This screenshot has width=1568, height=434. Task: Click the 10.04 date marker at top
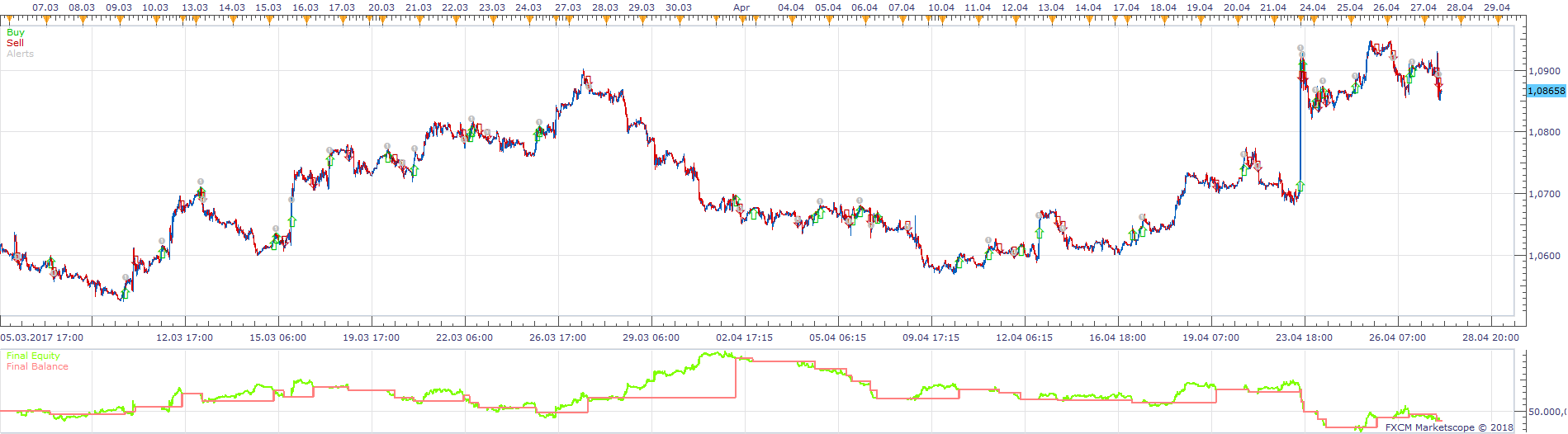(941, 7)
